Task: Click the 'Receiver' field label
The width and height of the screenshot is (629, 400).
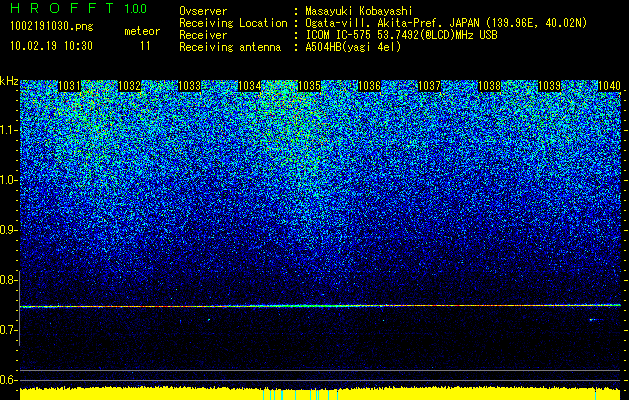Action: 203,35
